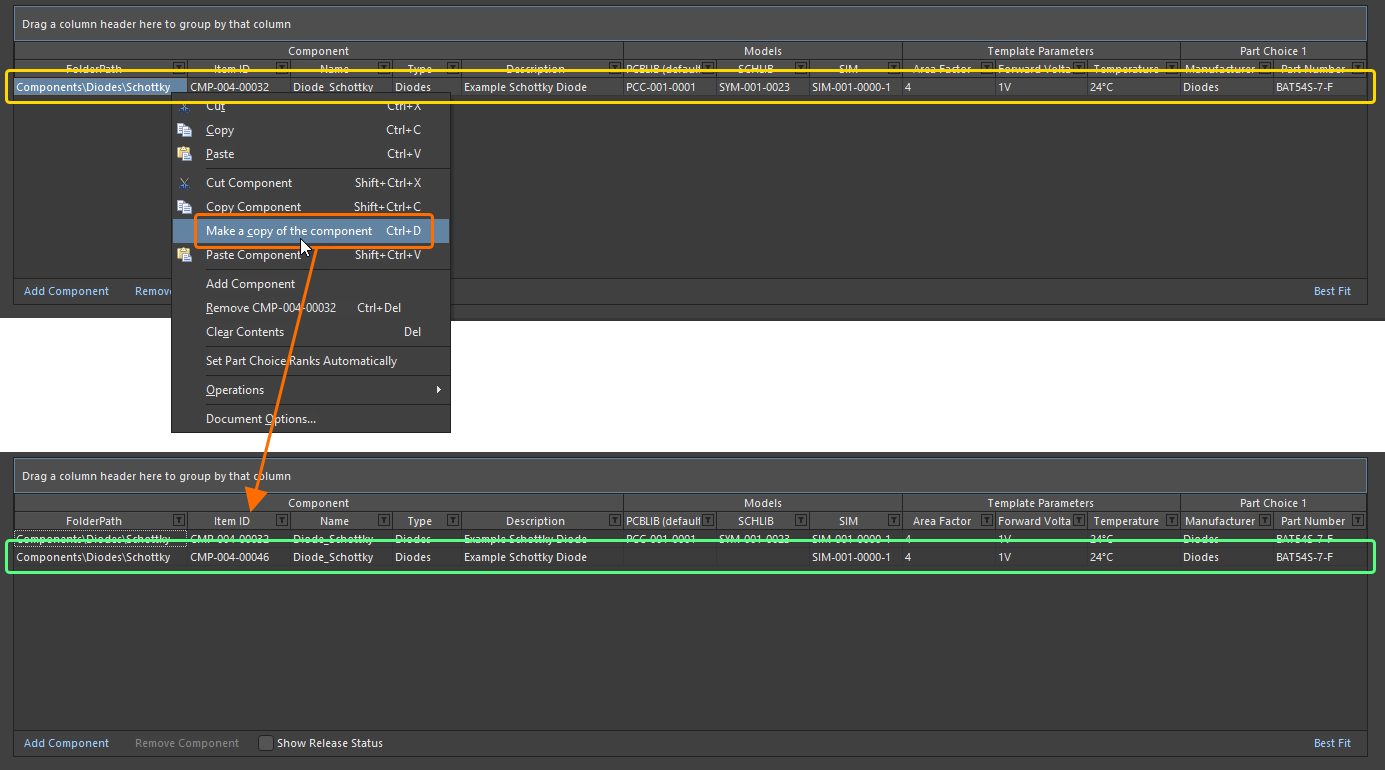Open Temperature column filter in lower grid
The height and width of the screenshot is (770, 1385).
coord(1170,521)
